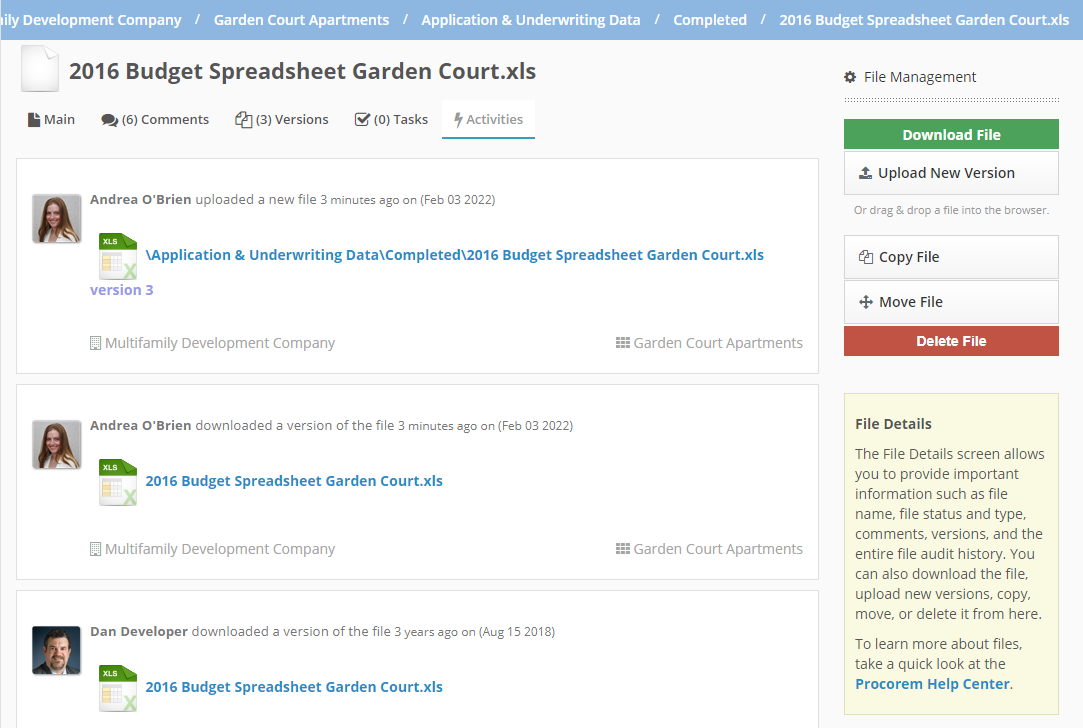Screen dimensions: 1083x728
Task: Click building icon in uploaded entry's company line
Action: pos(95,343)
